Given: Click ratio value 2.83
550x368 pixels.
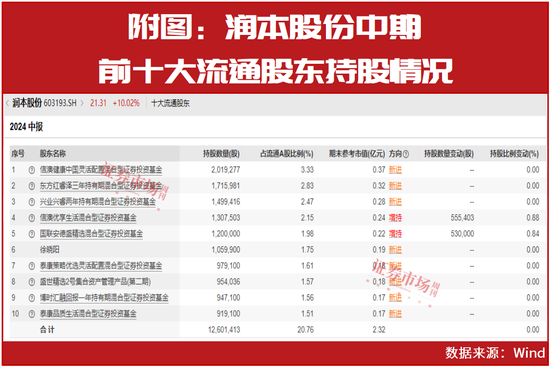Looking at the screenshot, I should click(307, 186).
